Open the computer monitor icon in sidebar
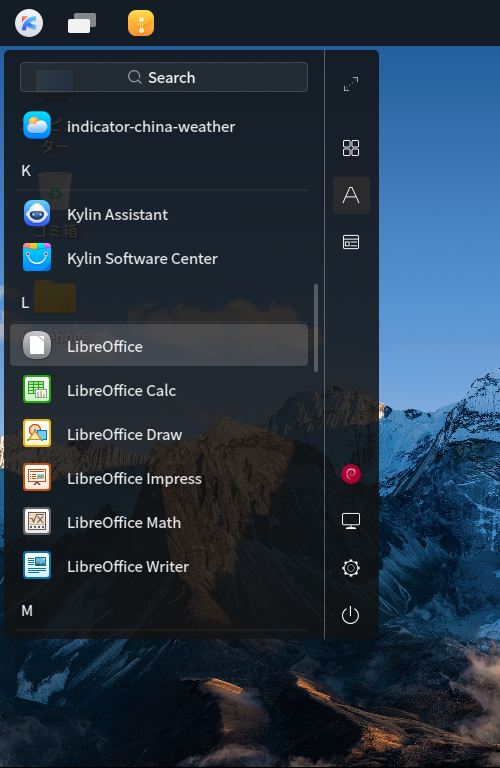The height and width of the screenshot is (768, 500). pos(351,521)
